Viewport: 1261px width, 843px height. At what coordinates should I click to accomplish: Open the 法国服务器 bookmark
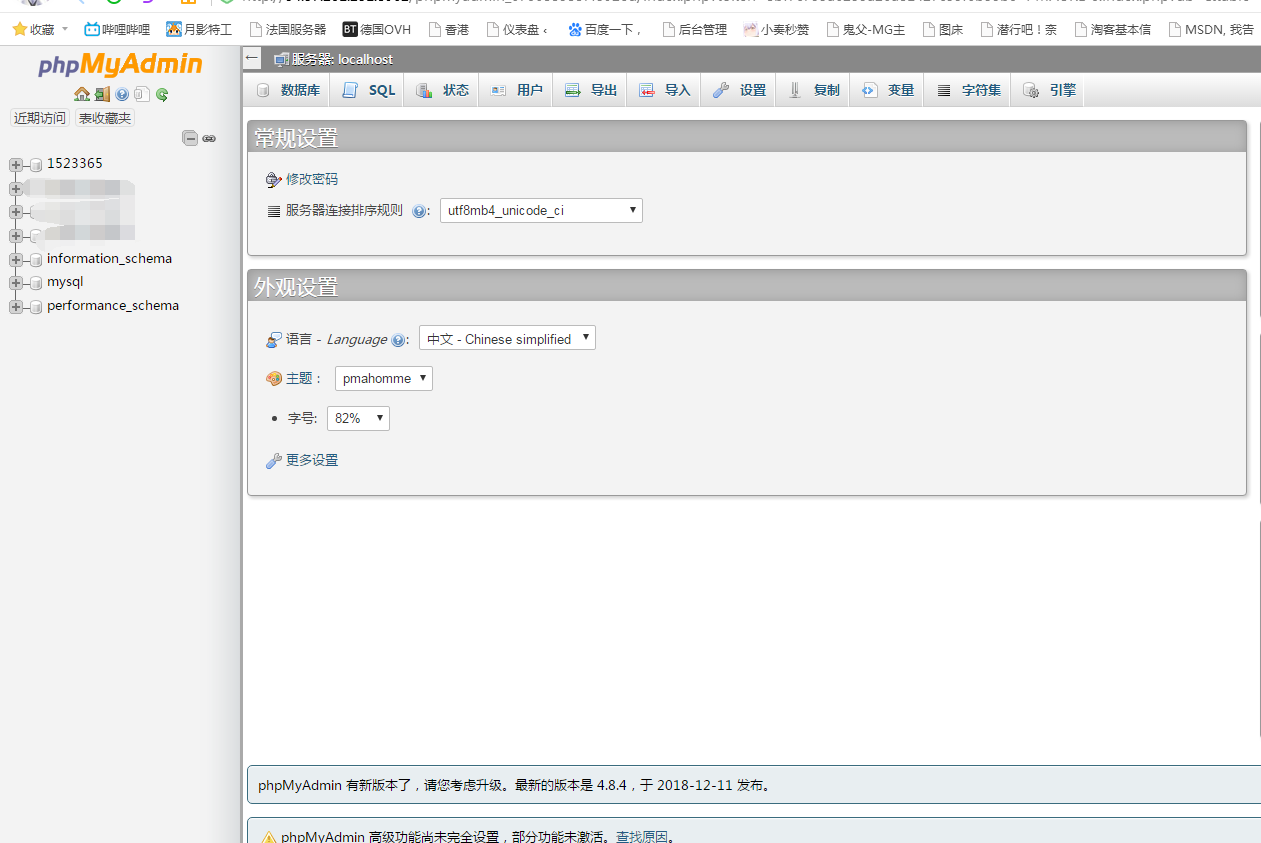(288, 29)
